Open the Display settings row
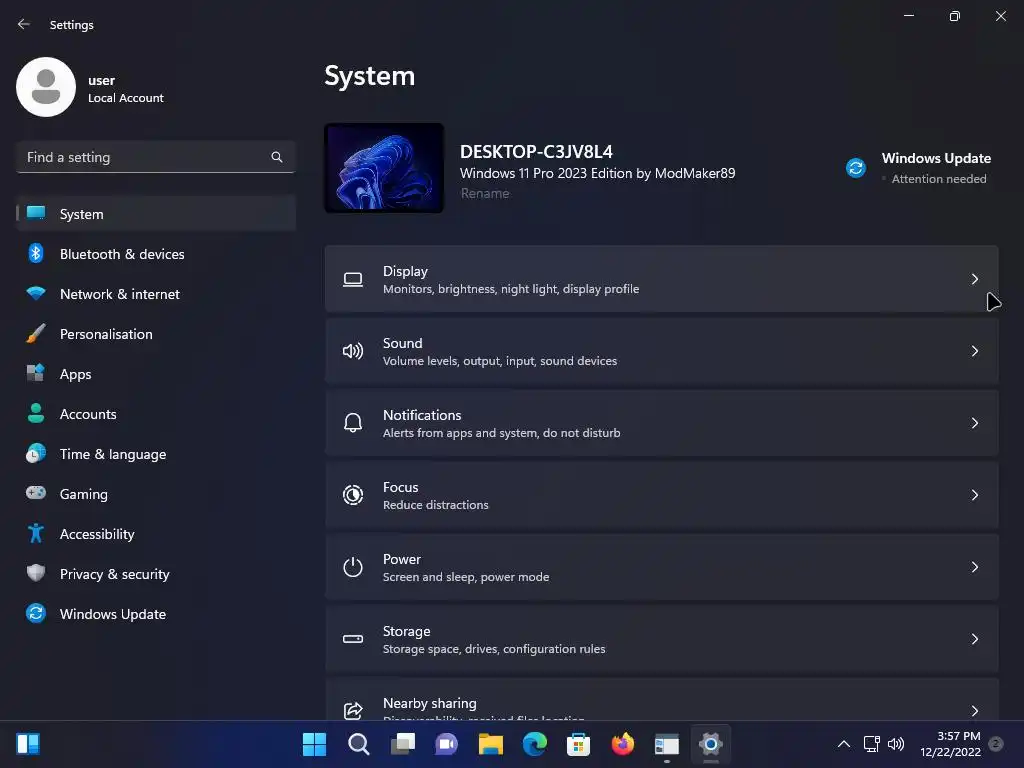 pyautogui.click(x=662, y=280)
